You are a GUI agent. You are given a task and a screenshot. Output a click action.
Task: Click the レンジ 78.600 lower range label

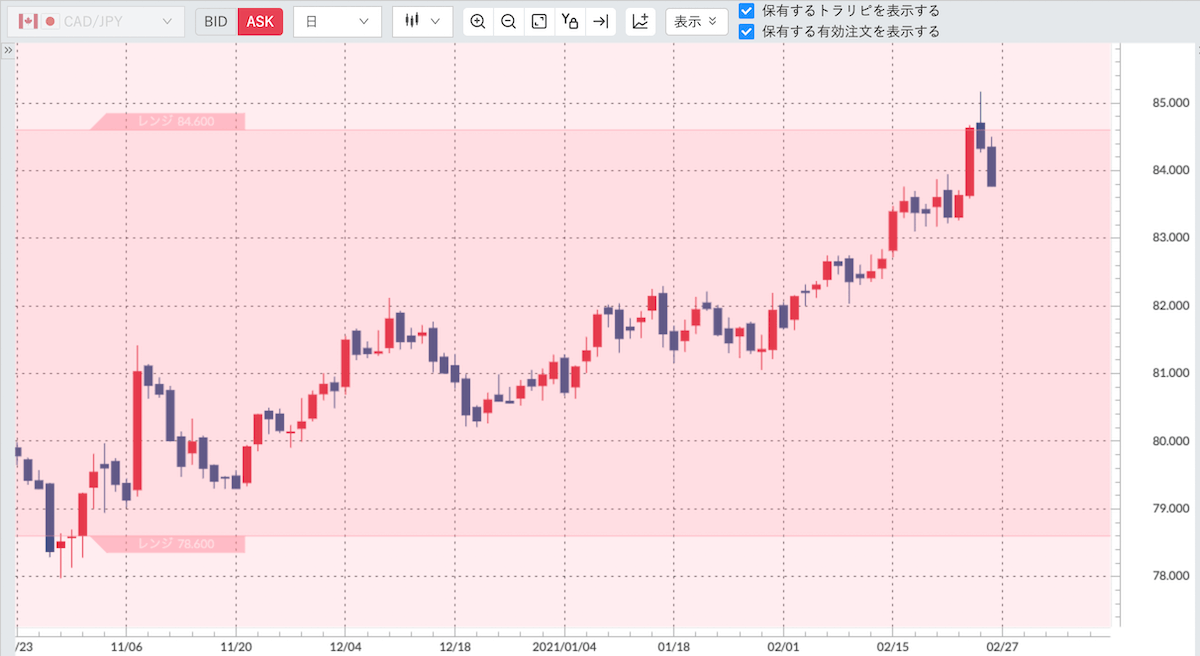click(x=168, y=544)
